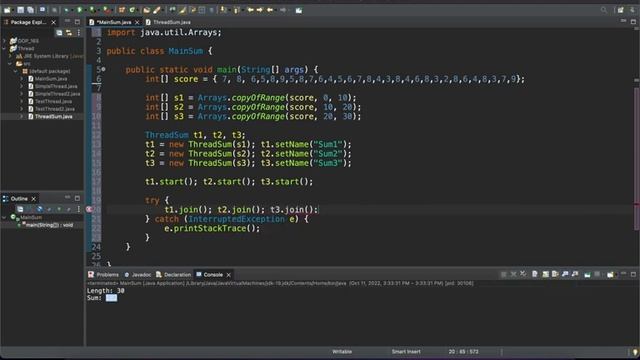Click the Open Type folder icon
Image resolution: width=640 pixels, height=360 pixels.
tap(147, 10)
